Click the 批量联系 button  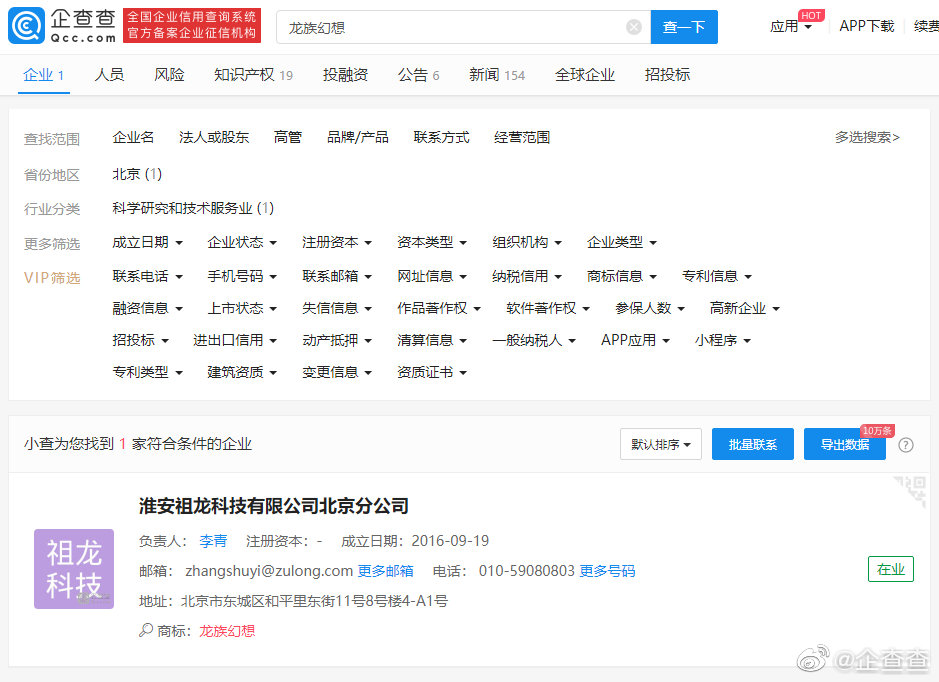pos(753,444)
